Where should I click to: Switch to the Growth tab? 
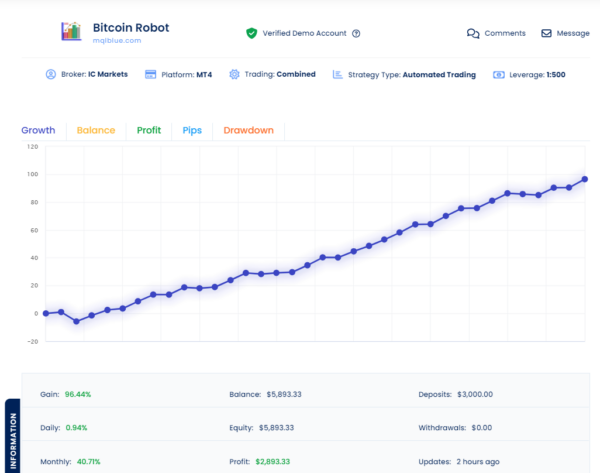[x=38, y=130]
